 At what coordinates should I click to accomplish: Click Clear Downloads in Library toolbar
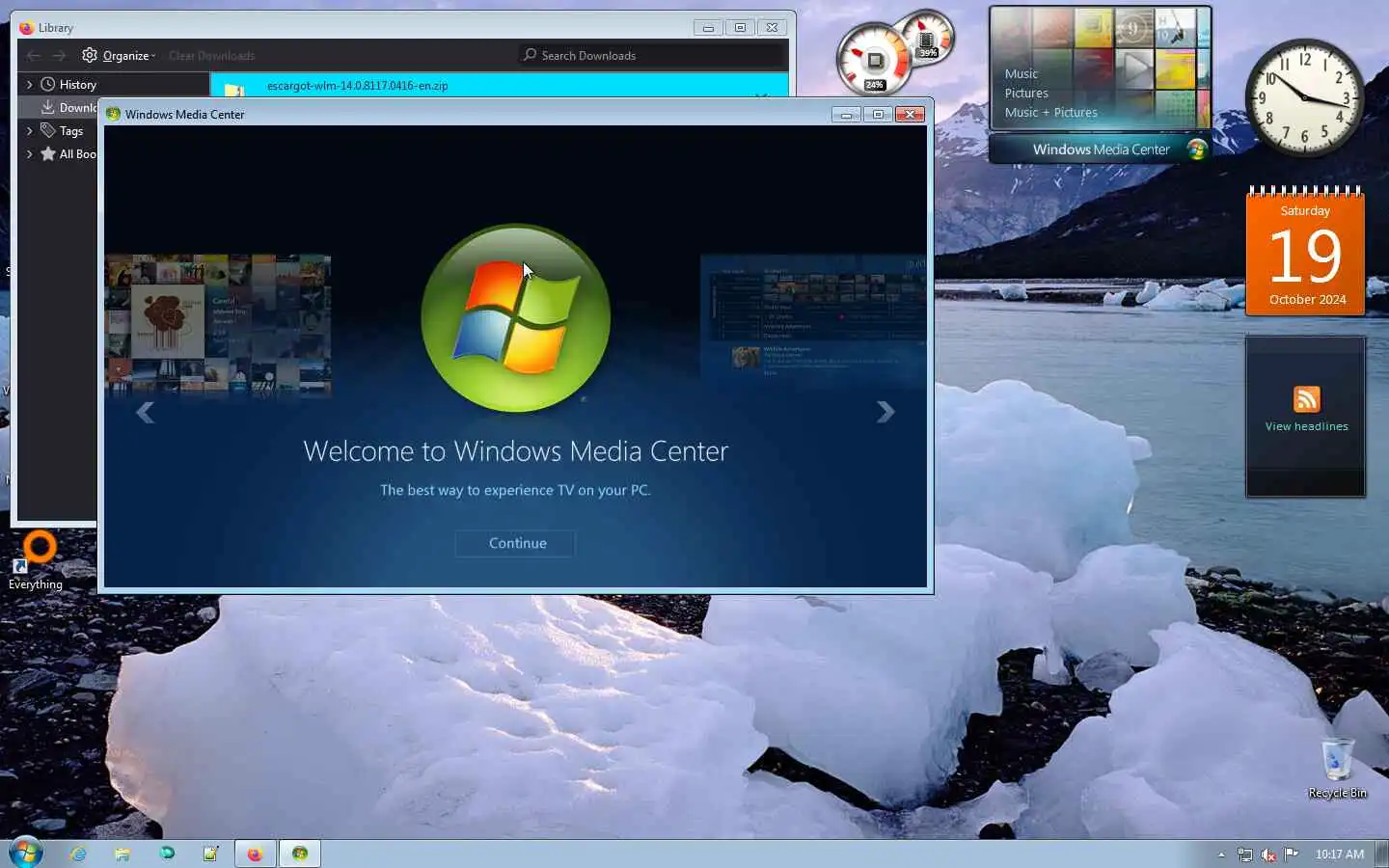point(212,56)
